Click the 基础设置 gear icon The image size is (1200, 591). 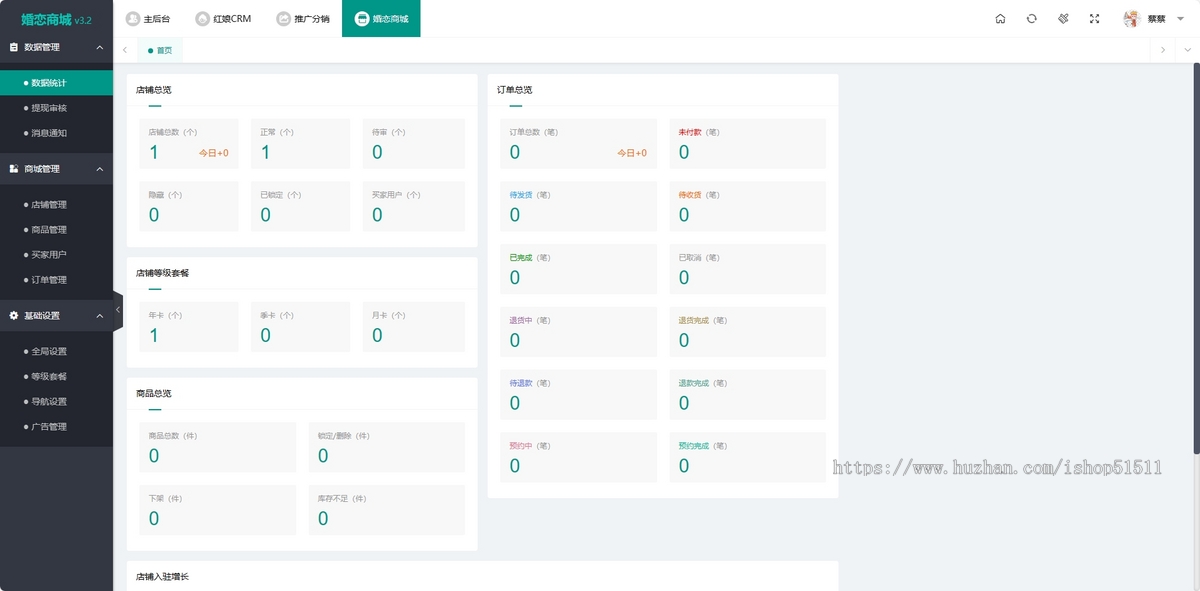point(14,315)
